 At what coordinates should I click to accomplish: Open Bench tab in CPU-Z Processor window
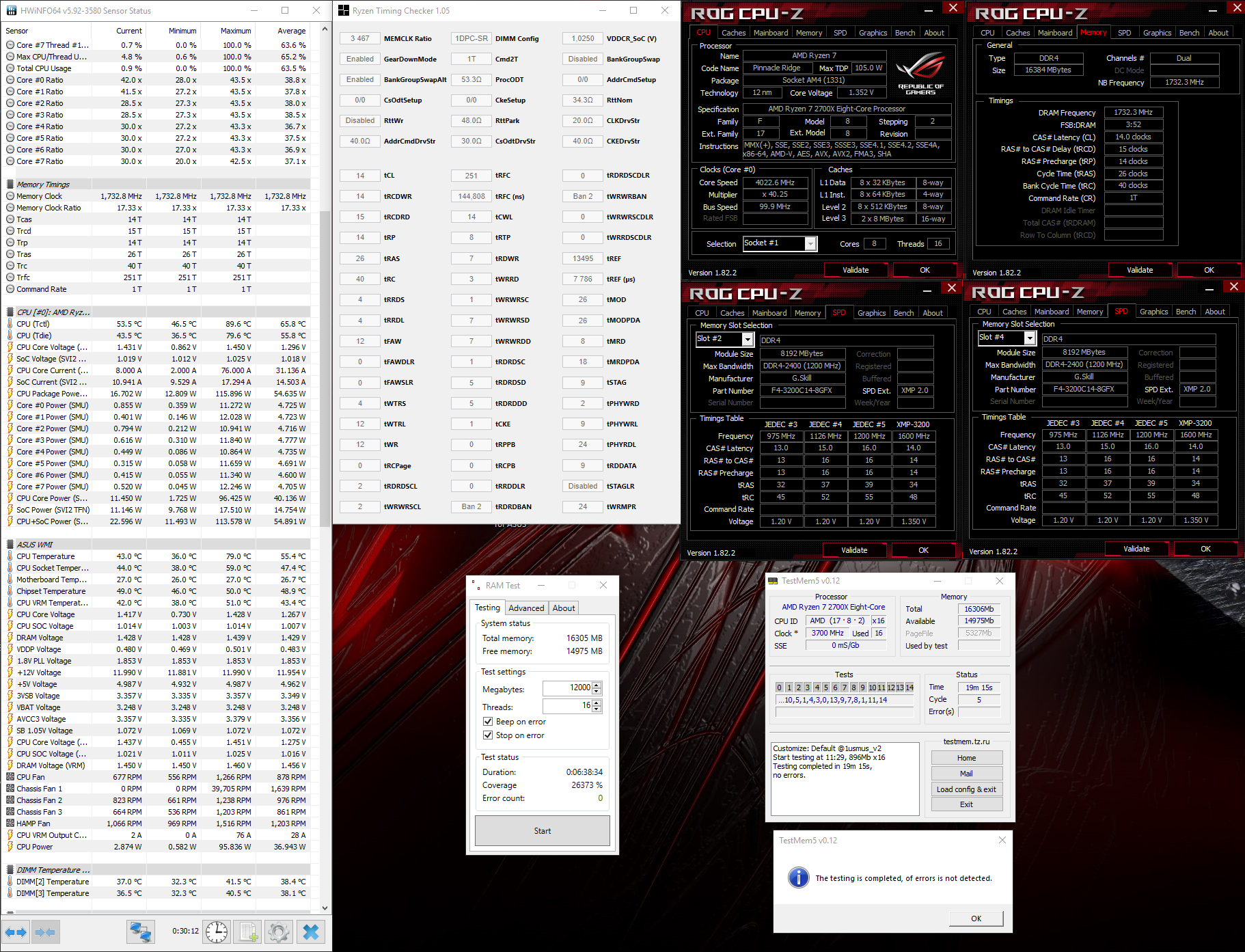point(905,33)
